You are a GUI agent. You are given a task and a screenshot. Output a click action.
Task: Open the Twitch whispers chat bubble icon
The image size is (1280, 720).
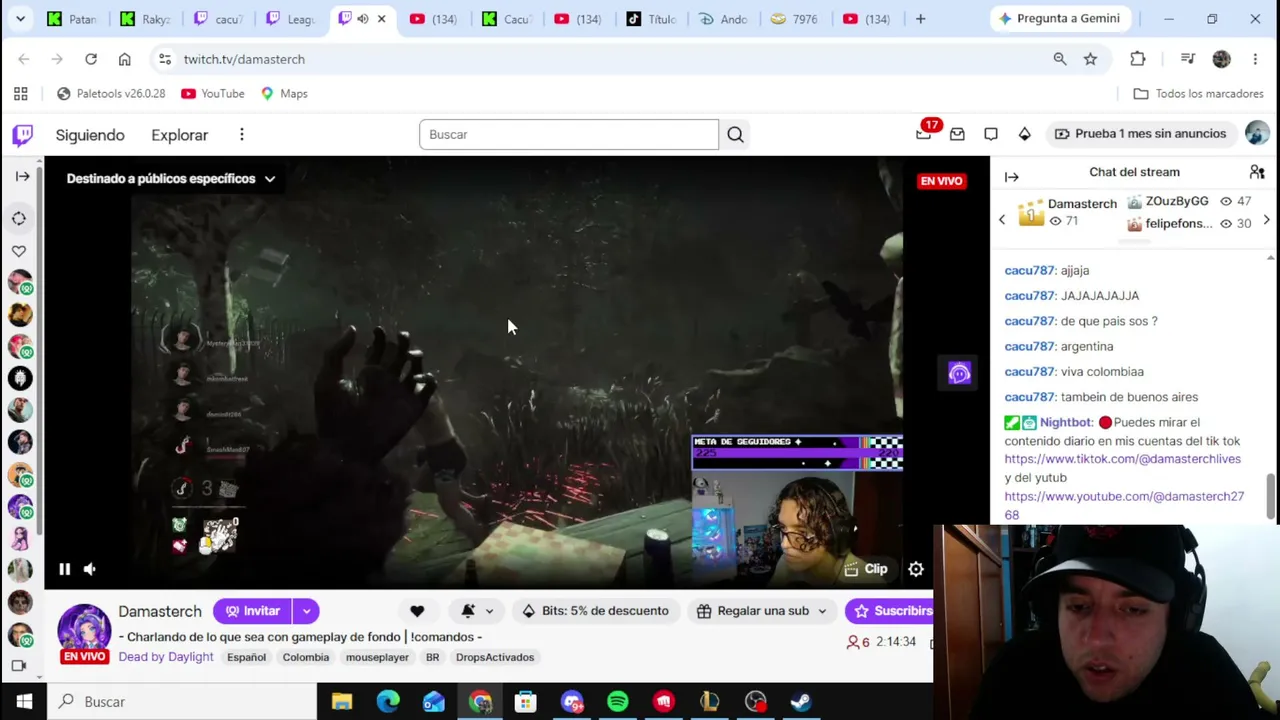[991, 134]
